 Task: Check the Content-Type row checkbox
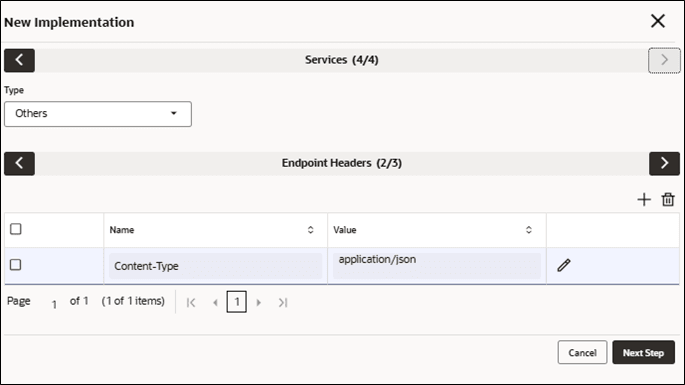pyautogui.click(x=16, y=265)
